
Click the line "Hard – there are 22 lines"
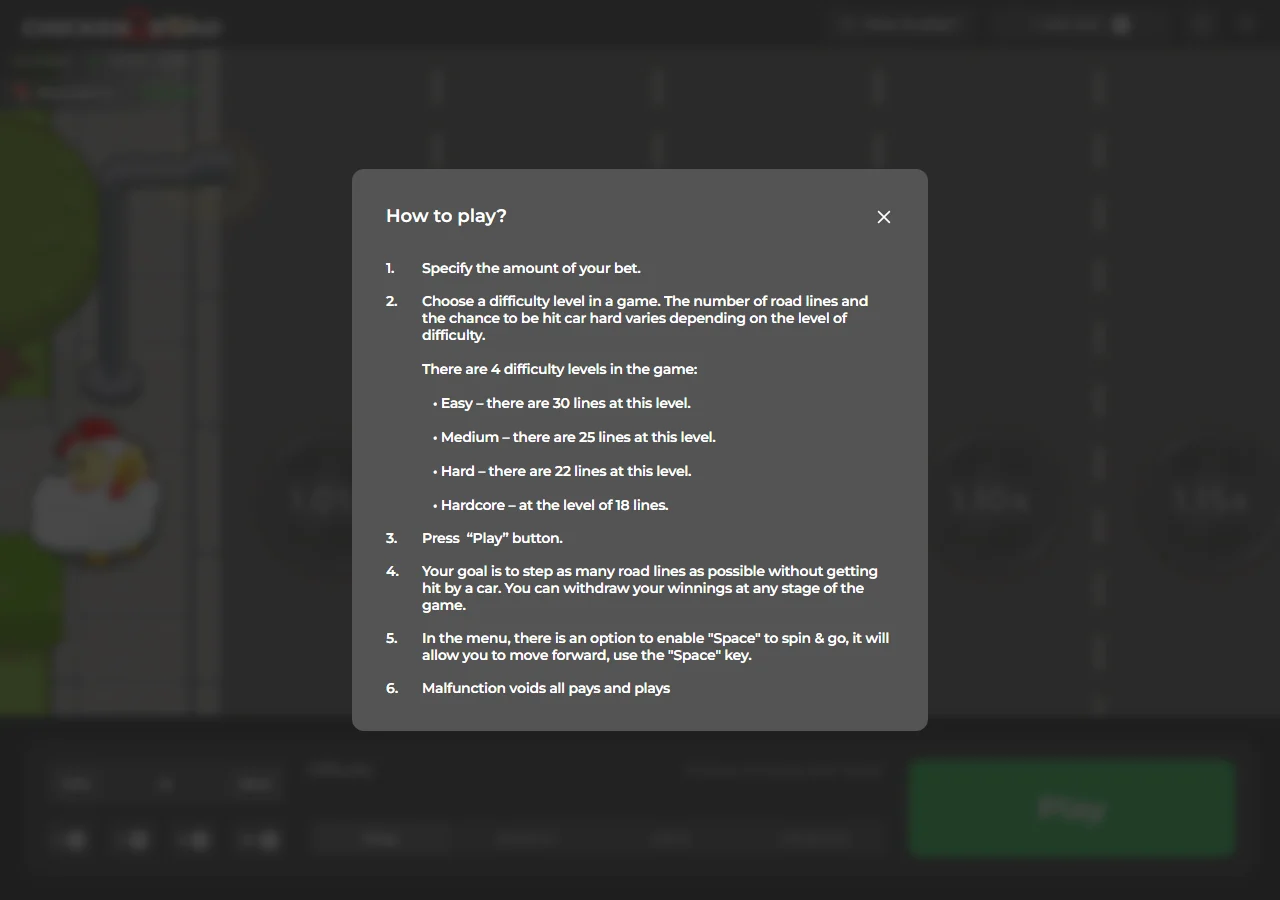[x=562, y=471]
